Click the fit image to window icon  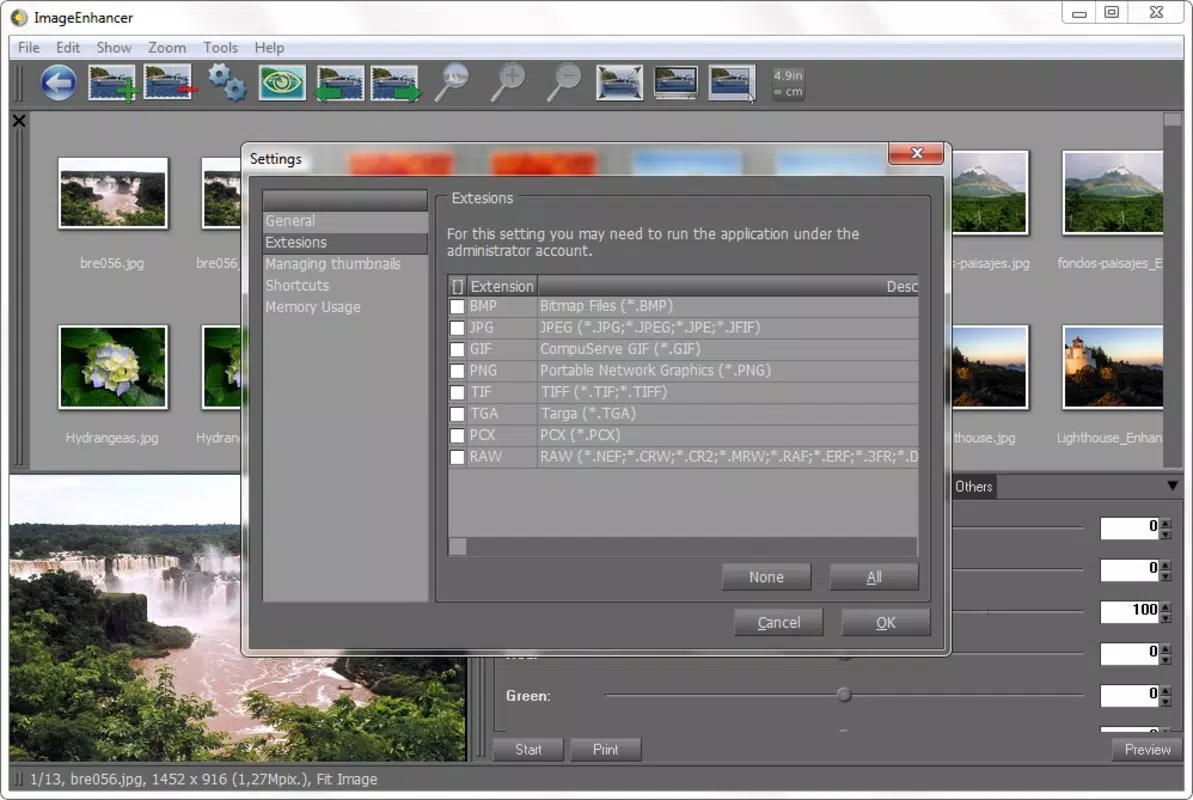click(x=619, y=83)
